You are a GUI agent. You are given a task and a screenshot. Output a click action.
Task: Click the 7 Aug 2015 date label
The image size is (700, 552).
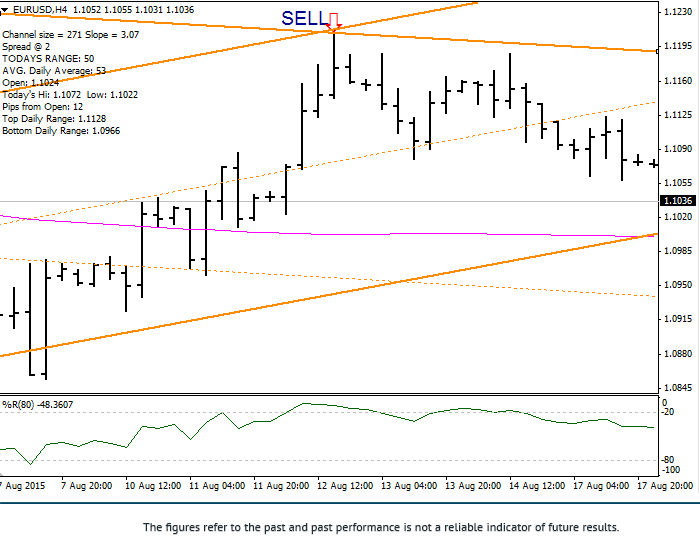(x=22, y=485)
